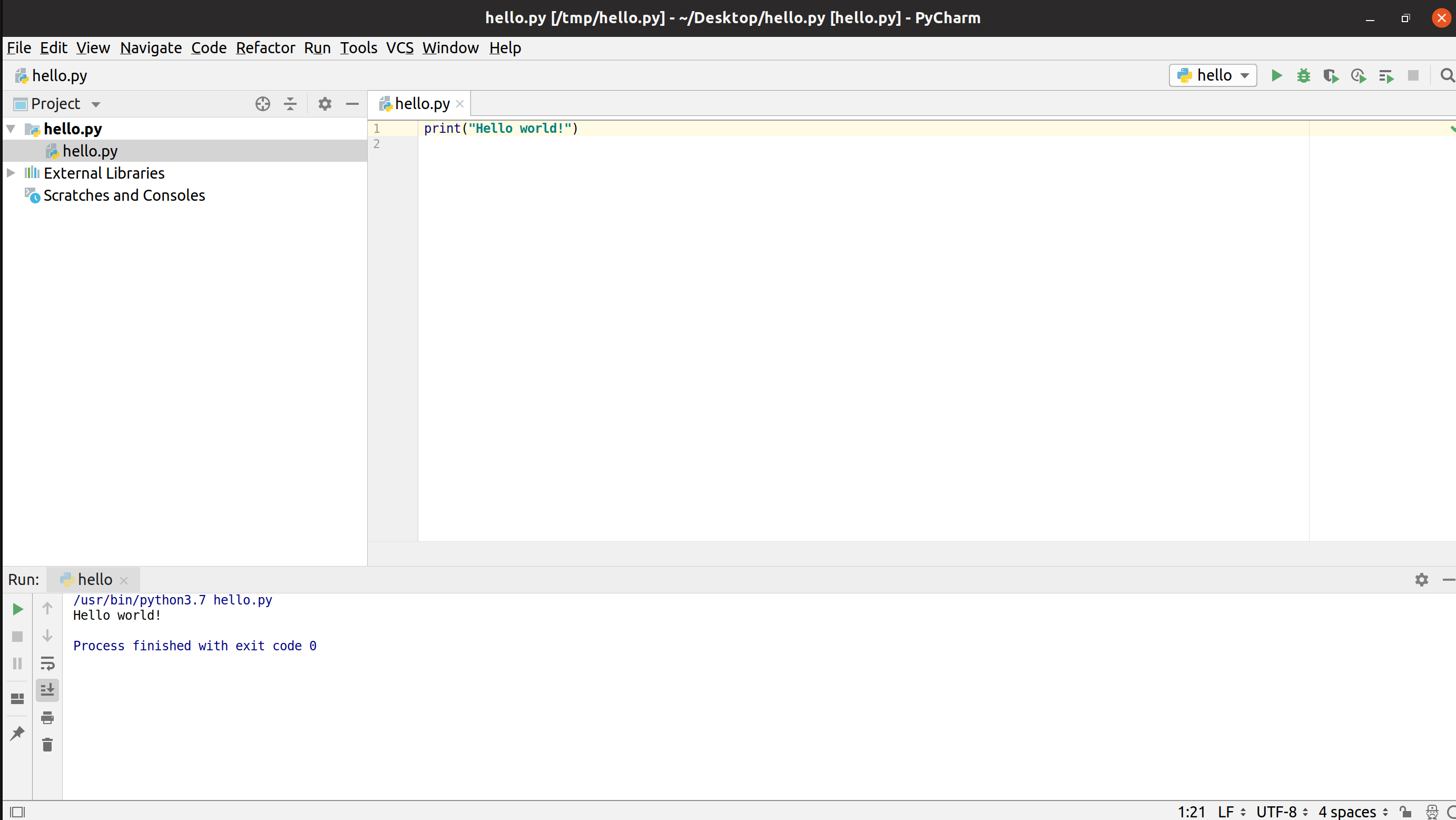
Task: Restore layout icon in Run panel
Action: 17,699
